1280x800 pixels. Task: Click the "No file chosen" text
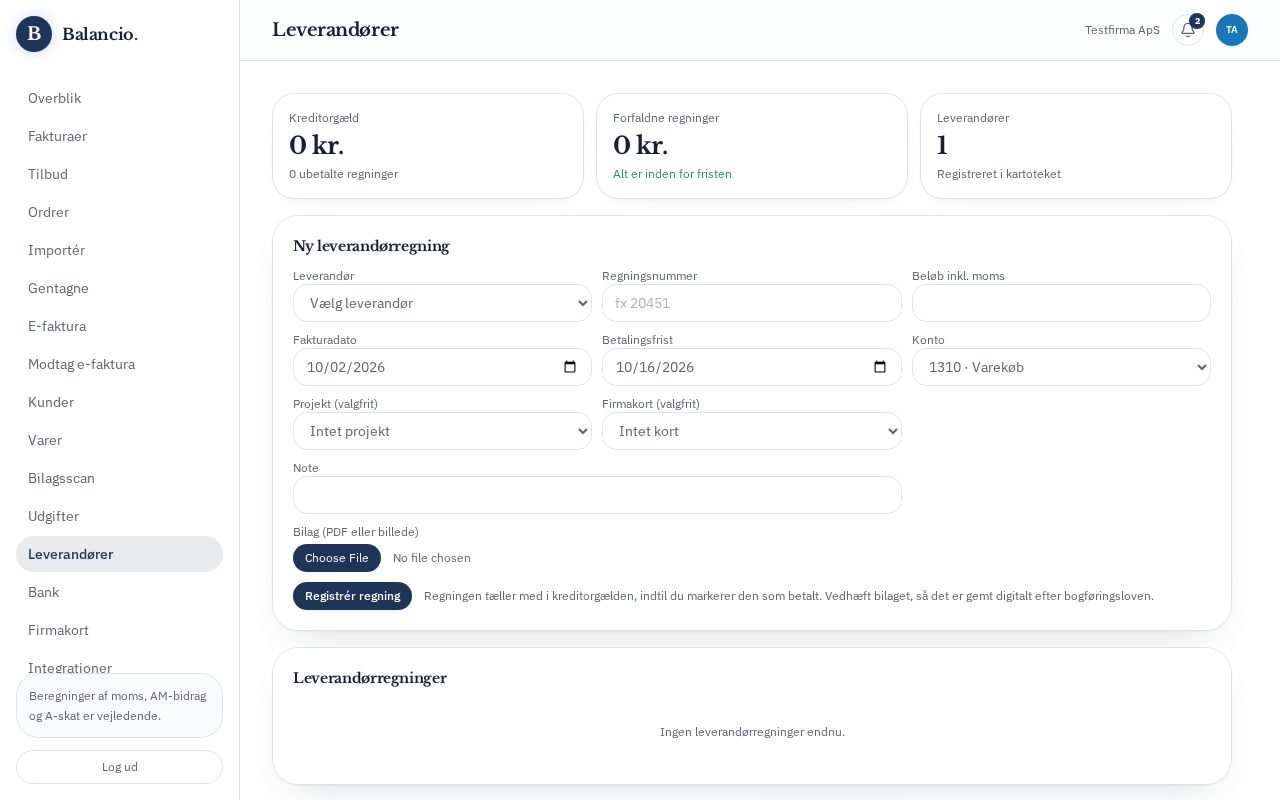432,558
